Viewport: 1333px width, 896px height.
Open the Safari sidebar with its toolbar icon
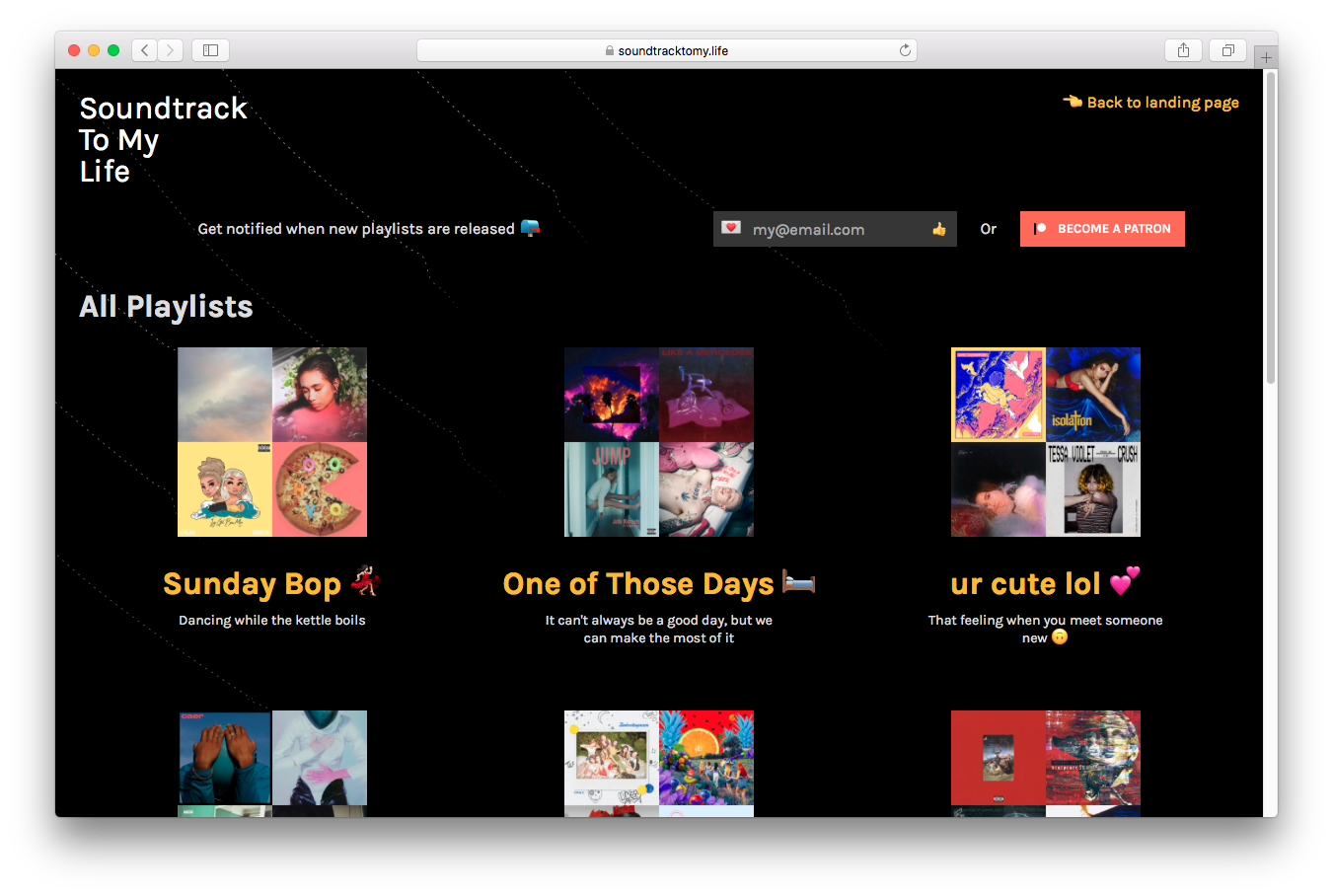(210, 49)
